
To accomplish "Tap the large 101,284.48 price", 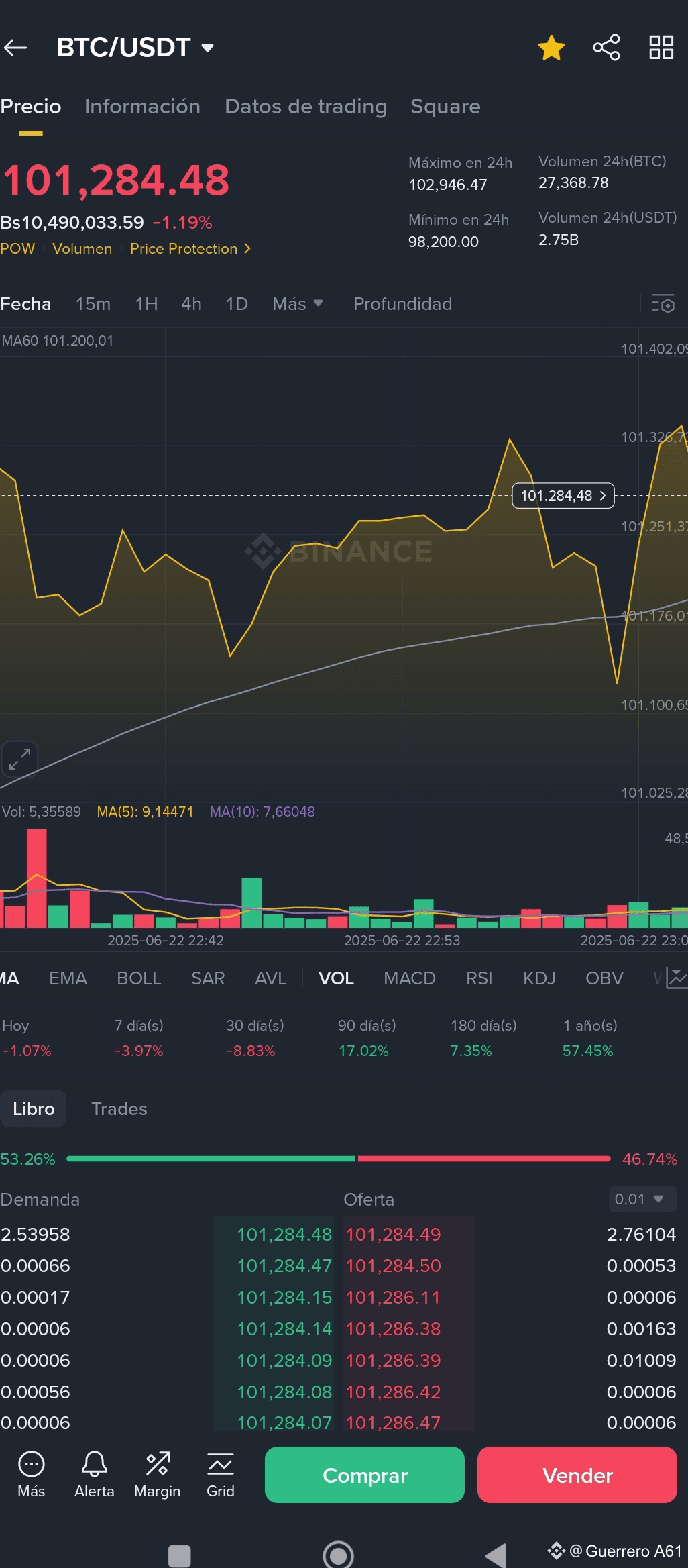I will click(115, 180).
